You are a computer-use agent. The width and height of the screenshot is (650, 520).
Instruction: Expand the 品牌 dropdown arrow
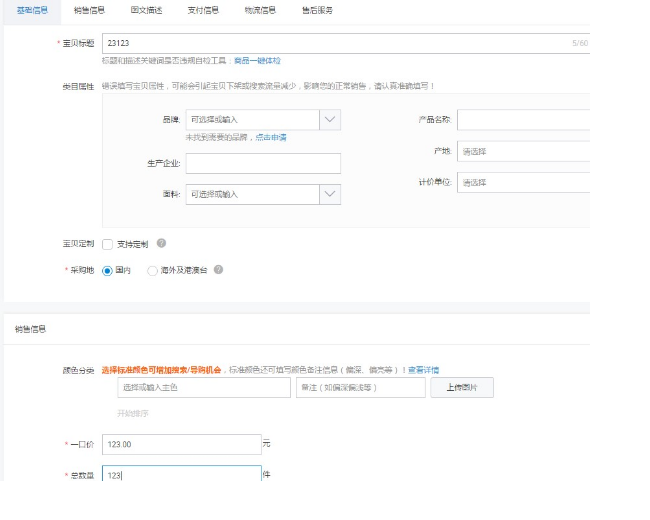point(330,120)
